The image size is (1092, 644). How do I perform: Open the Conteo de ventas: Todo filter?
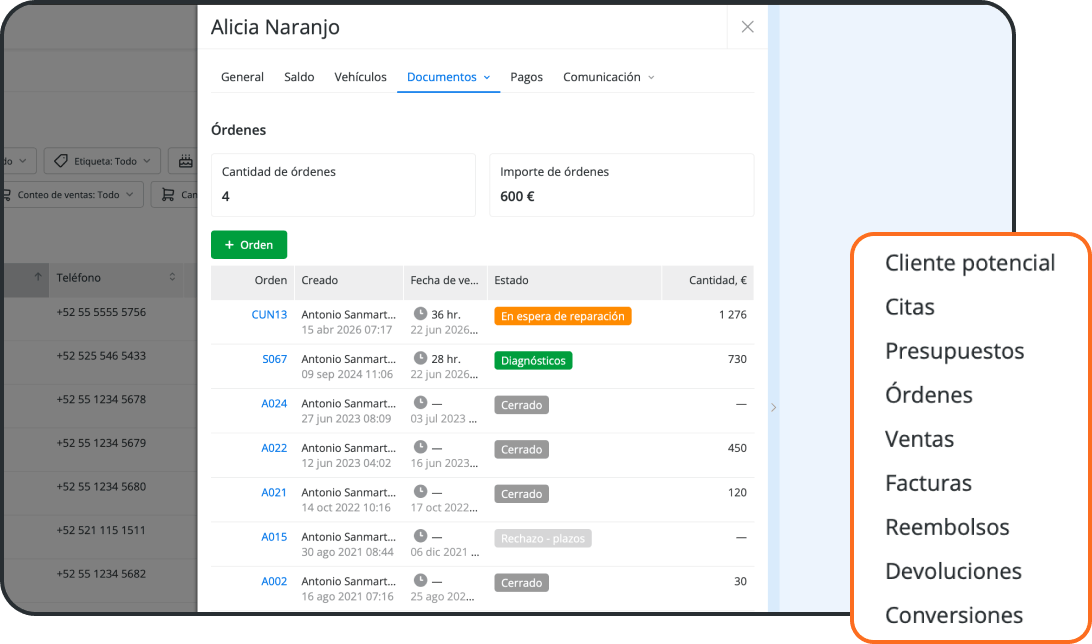pos(72,195)
